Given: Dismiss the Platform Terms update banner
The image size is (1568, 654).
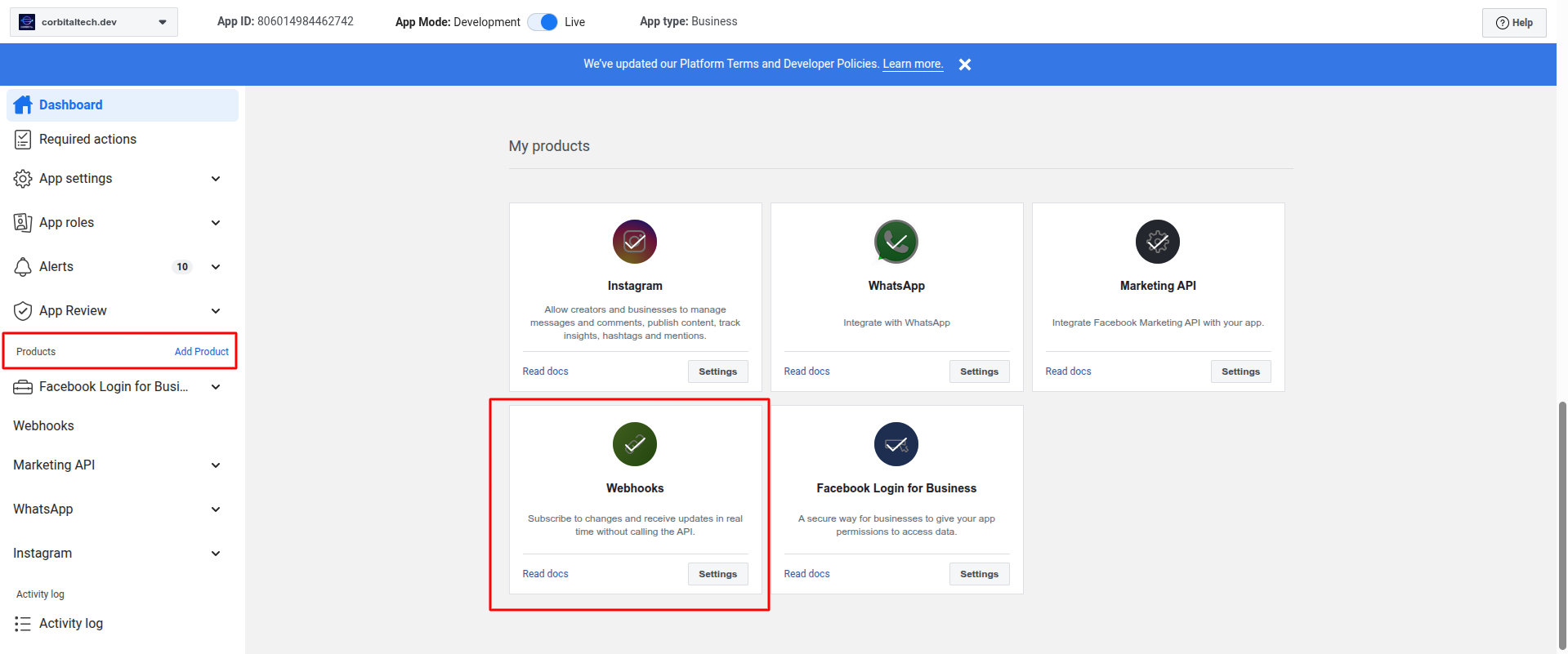Looking at the screenshot, I should click(965, 65).
